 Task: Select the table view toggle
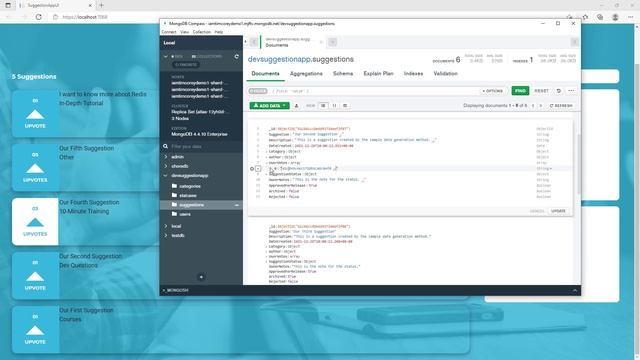pyautogui.click(x=345, y=106)
